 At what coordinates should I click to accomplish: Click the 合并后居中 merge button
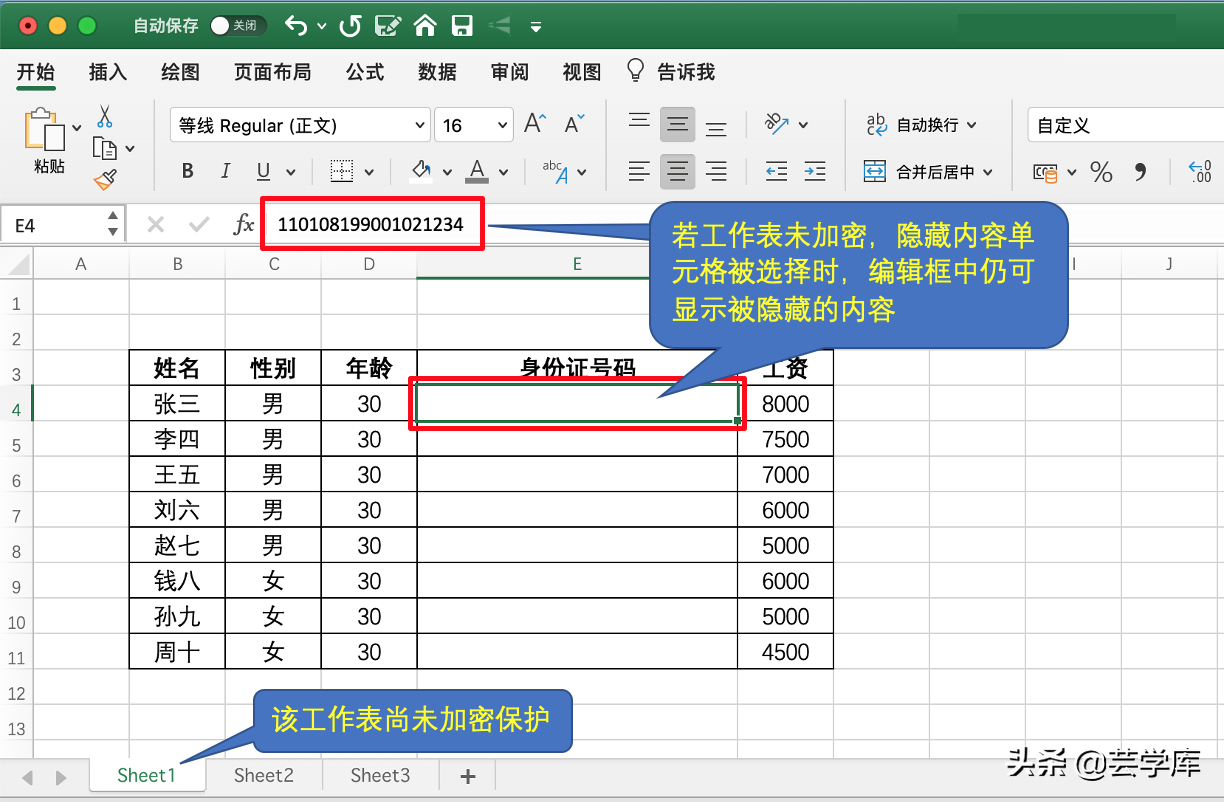coord(928,172)
